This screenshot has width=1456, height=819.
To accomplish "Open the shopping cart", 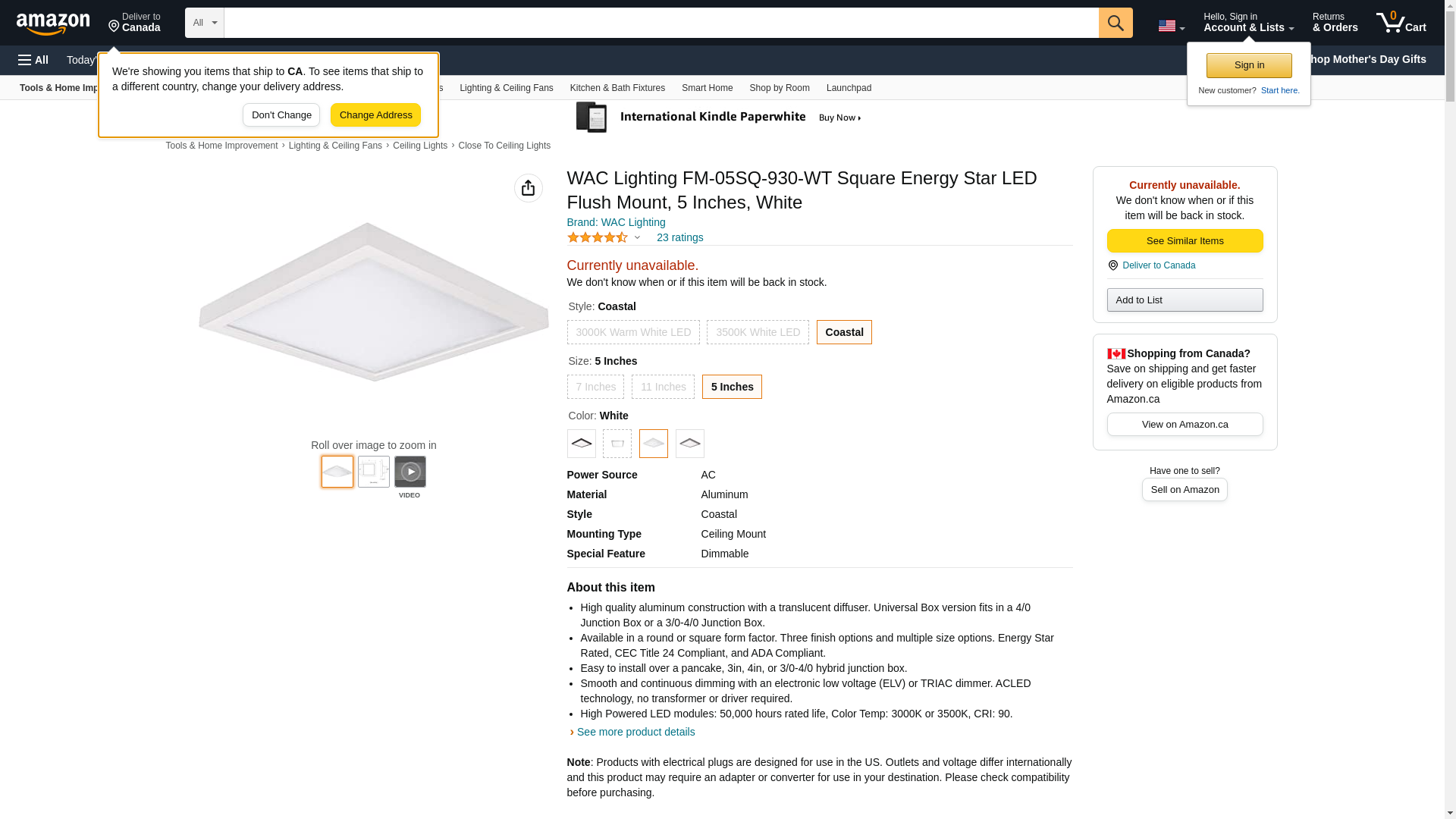I will [1401, 23].
